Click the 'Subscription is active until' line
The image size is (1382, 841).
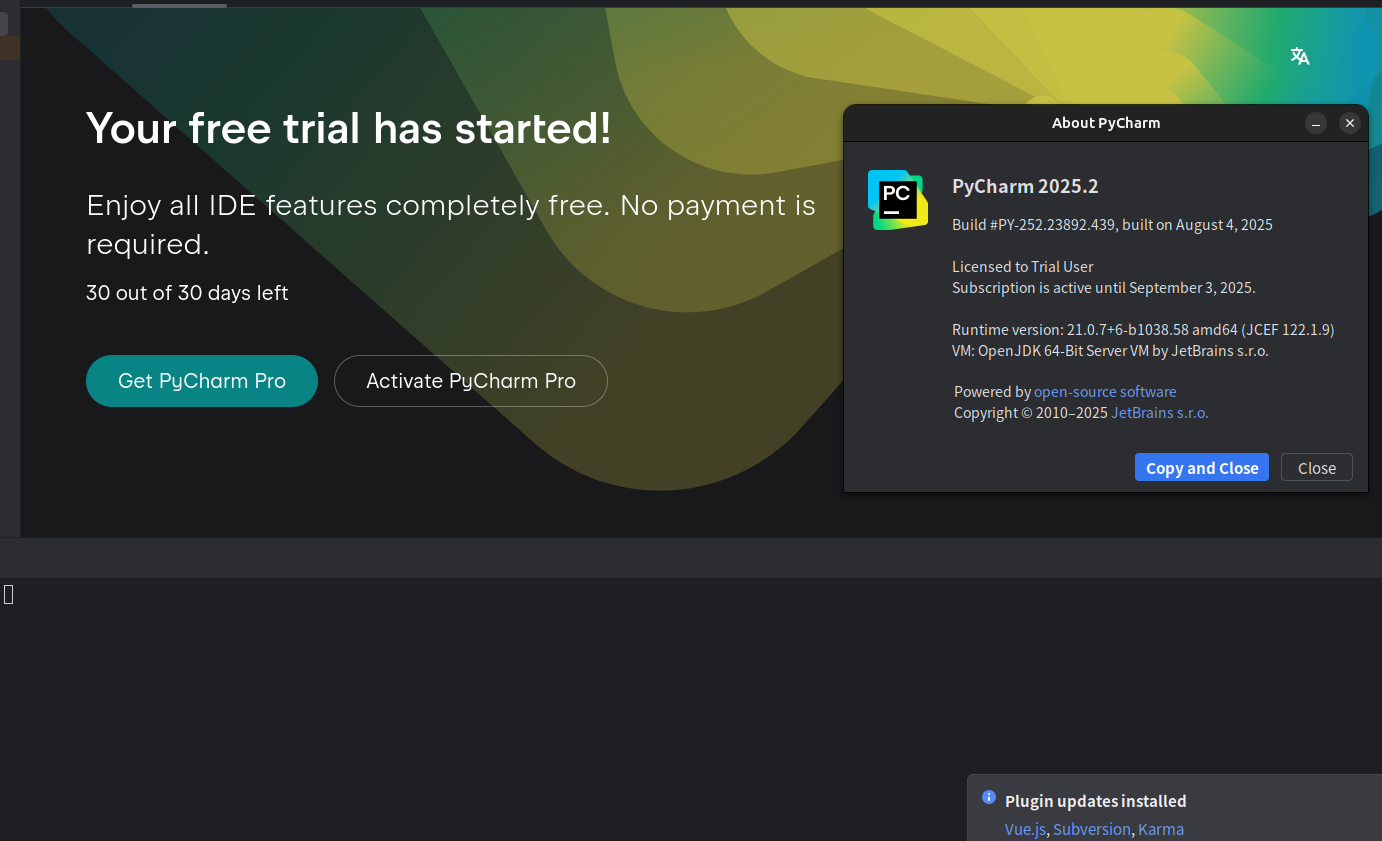(x=1104, y=288)
